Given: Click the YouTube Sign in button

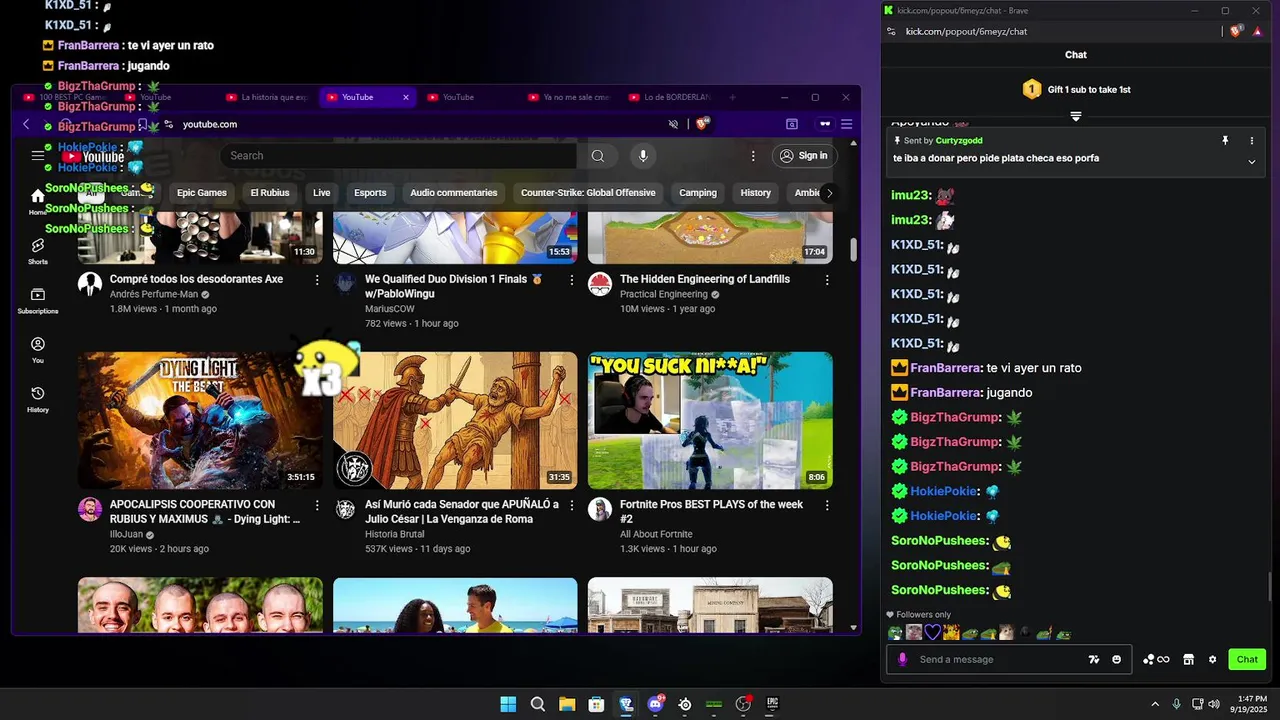Looking at the screenshot, I should coord(804,156).
